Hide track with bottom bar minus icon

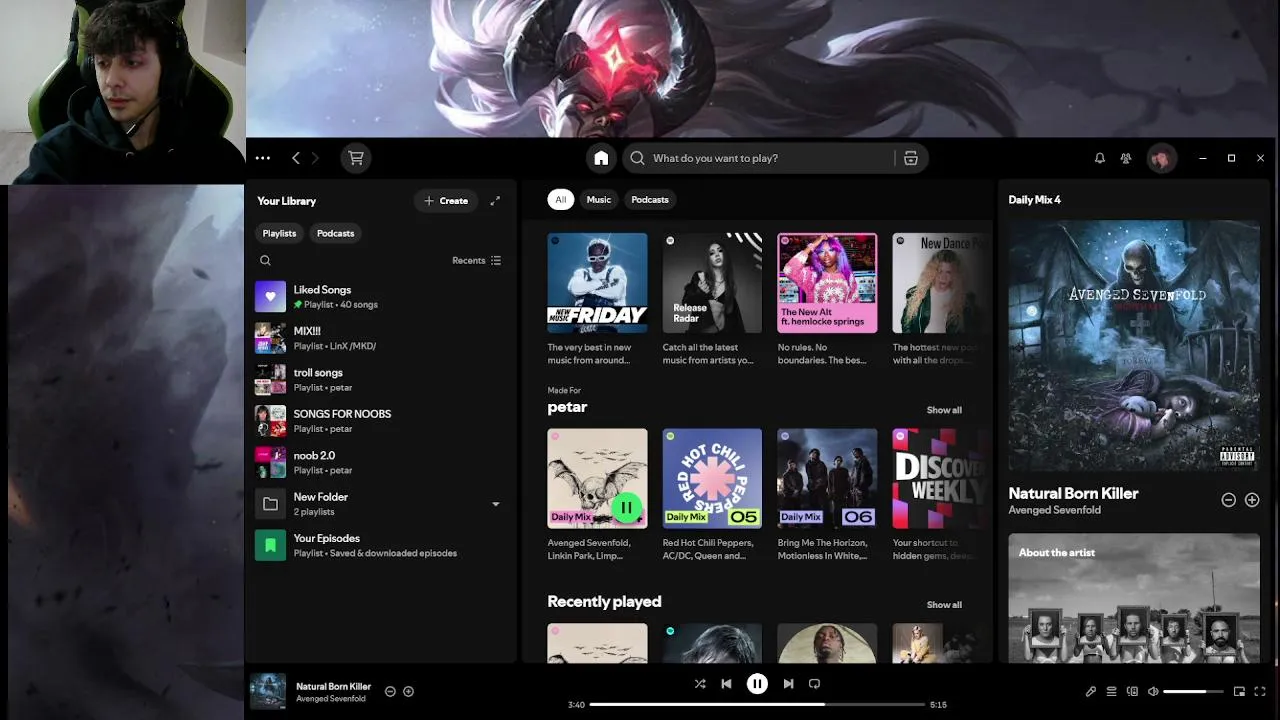(x=390, y=691)
